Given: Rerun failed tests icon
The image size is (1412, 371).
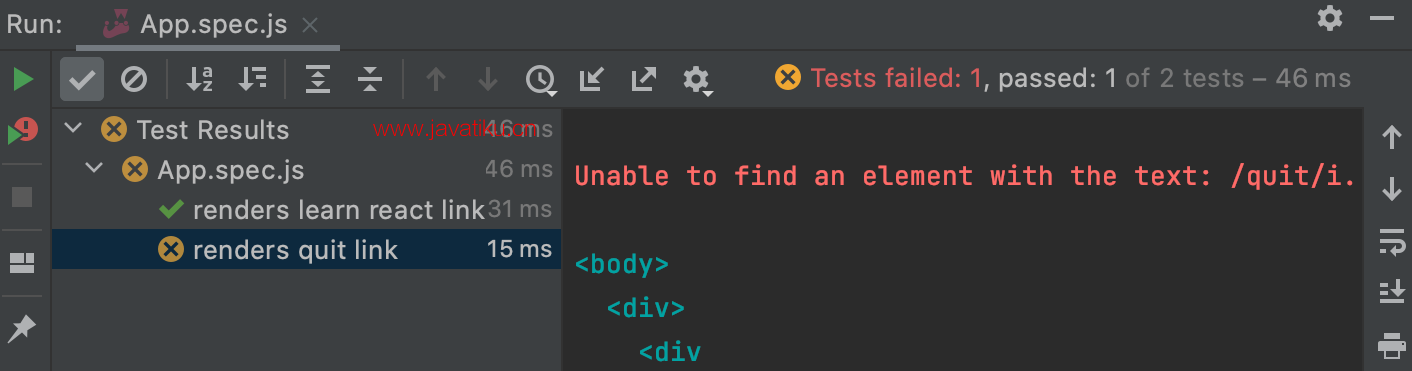Looking at the screenshot, I should point(23,131).
